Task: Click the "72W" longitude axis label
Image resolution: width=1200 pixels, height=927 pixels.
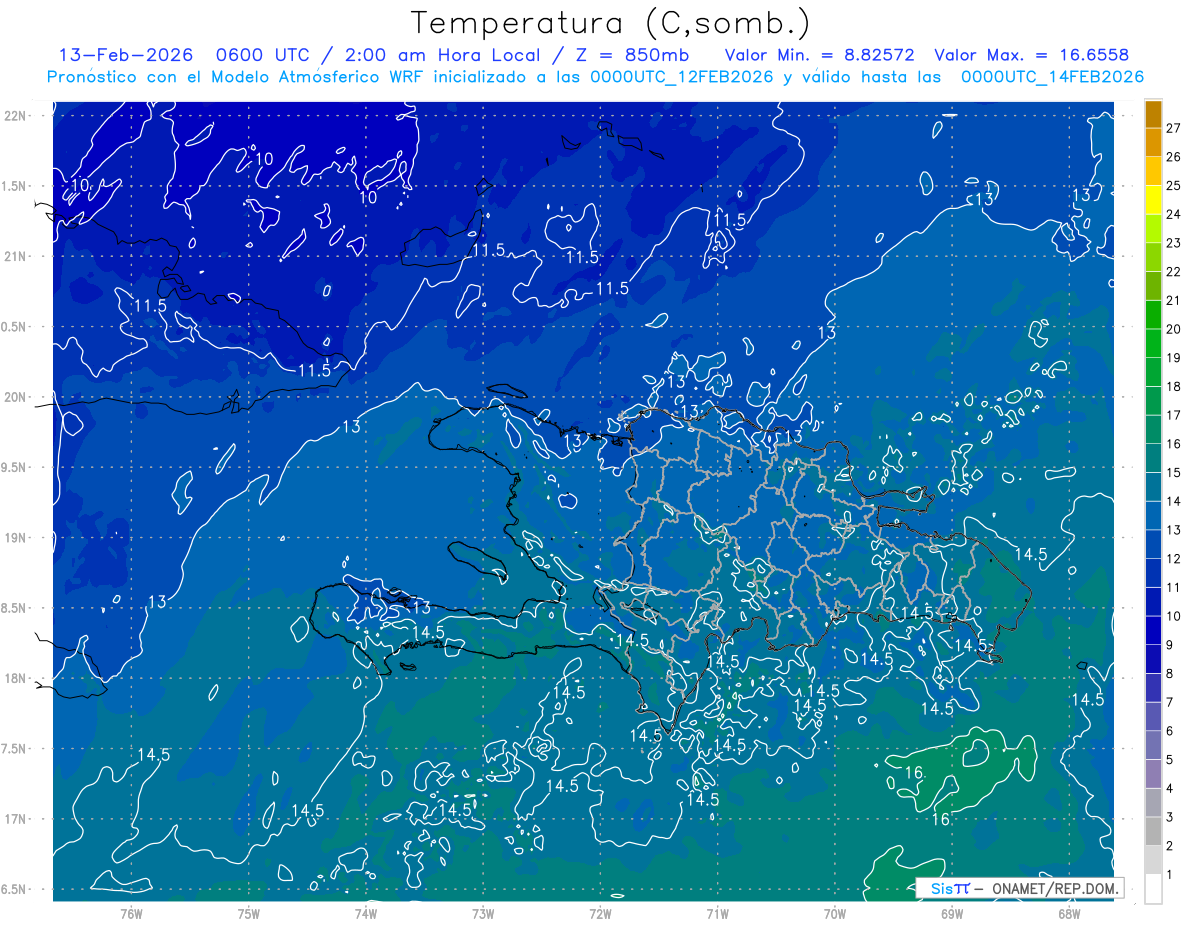Action: [x=600, y=914]
